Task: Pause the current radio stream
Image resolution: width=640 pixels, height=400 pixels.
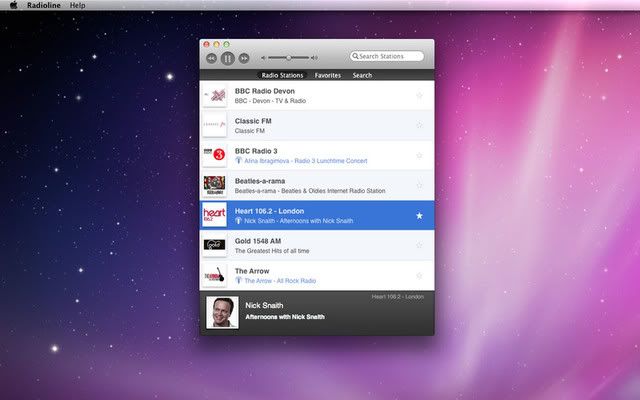Action: click(x=228, y=58)
